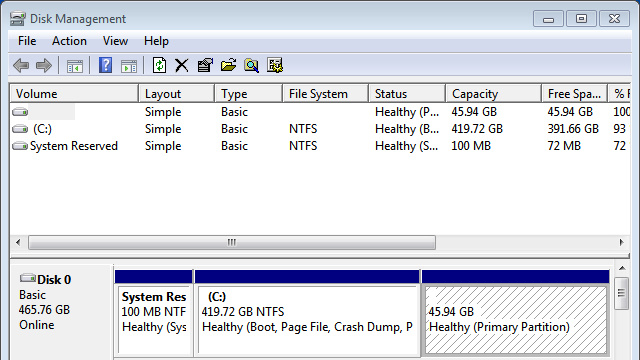Click the Back arrow toolbar icon
The width and height of the screenshot is (640, 360).
pos(21,65)
